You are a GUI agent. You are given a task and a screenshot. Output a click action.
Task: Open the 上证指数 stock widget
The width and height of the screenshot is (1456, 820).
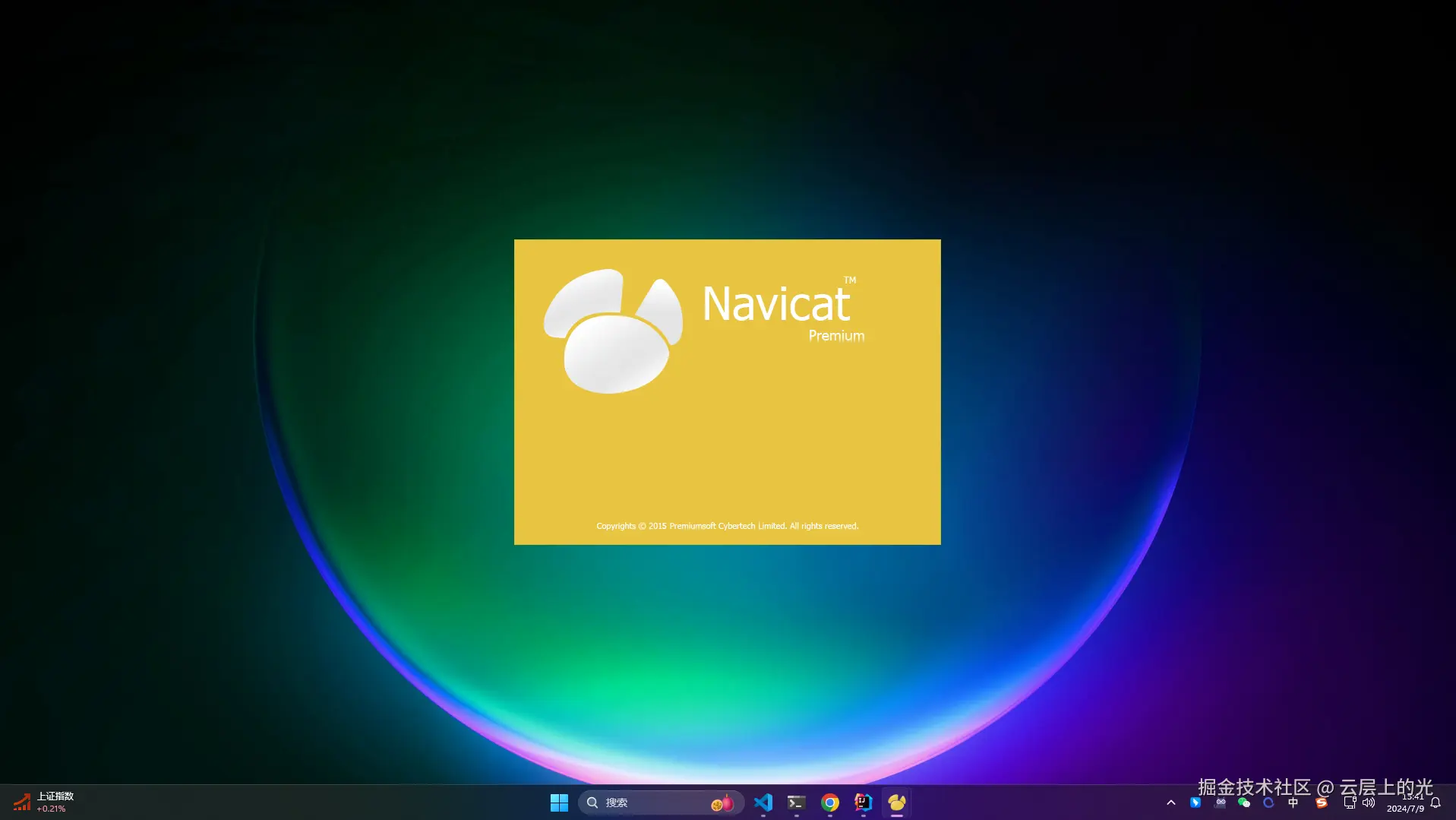coord(44,803)
